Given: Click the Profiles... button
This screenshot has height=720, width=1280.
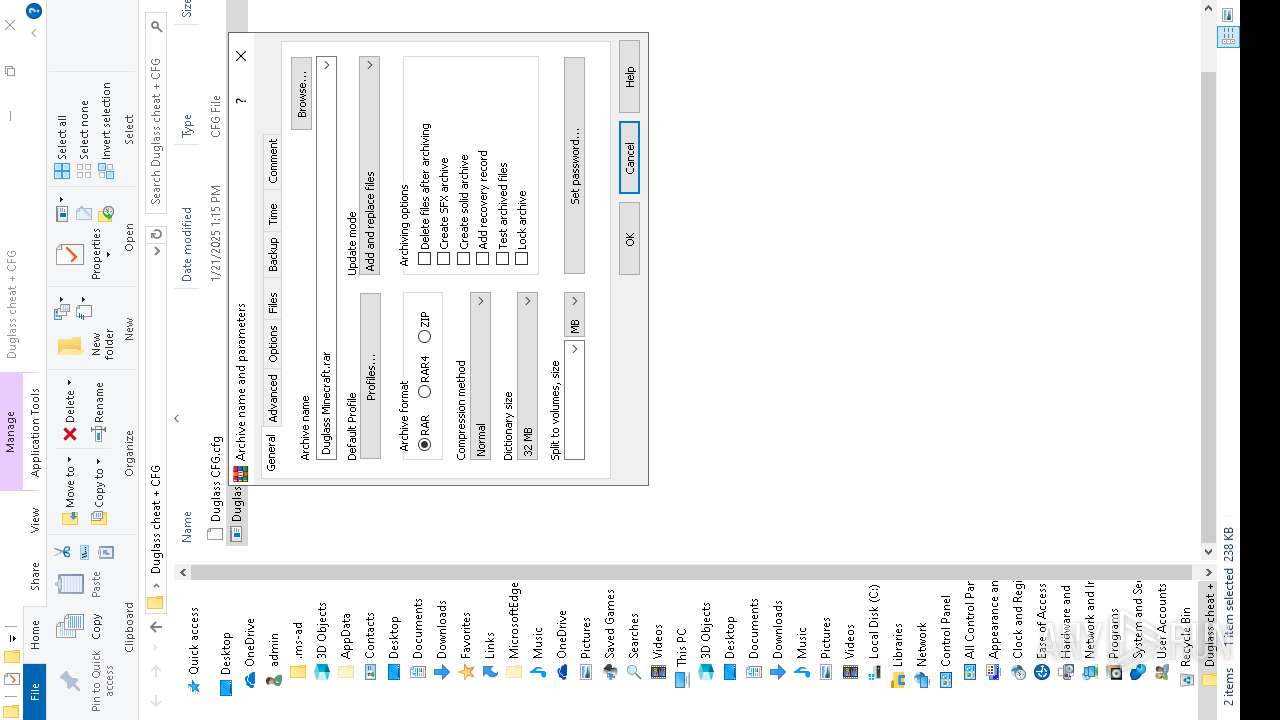Looking at the screenshot, I should coord(369,375).
